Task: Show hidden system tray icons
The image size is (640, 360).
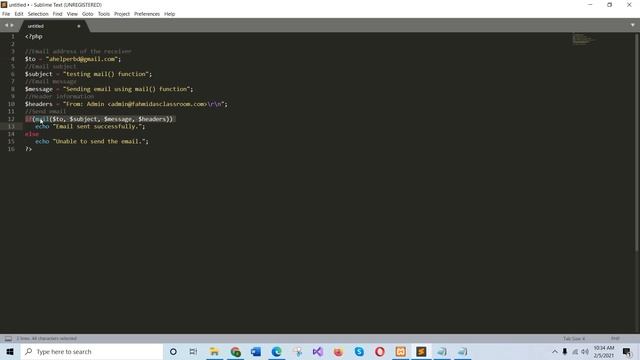Action: point(555,351)
